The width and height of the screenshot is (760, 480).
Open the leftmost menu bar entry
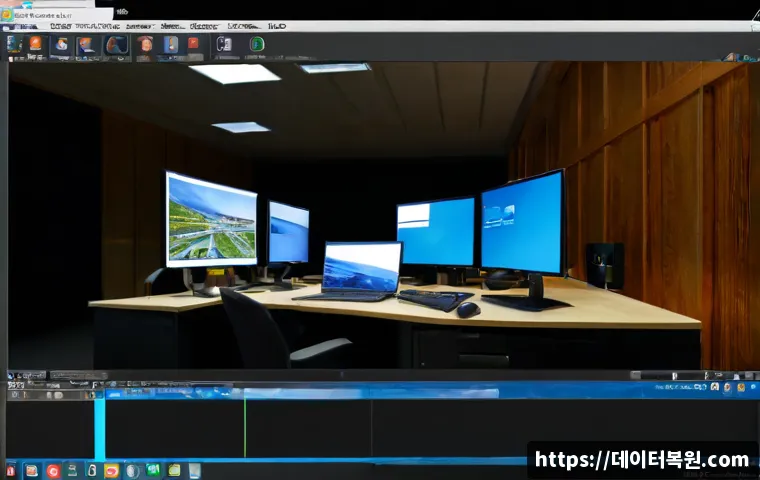click(x=20, y=27)
